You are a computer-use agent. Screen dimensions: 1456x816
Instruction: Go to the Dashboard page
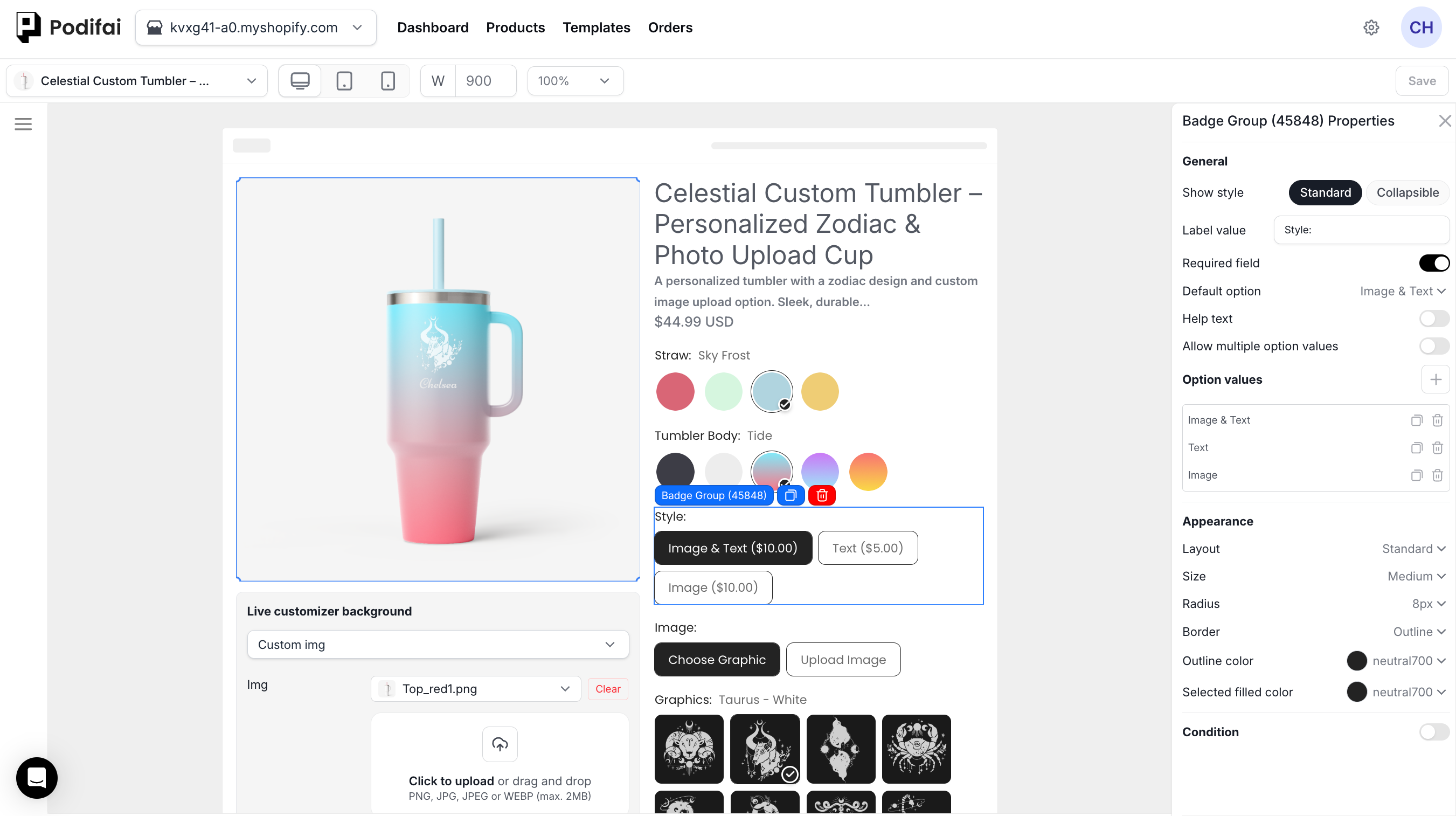pyautogui.click(x=432, y=27)
